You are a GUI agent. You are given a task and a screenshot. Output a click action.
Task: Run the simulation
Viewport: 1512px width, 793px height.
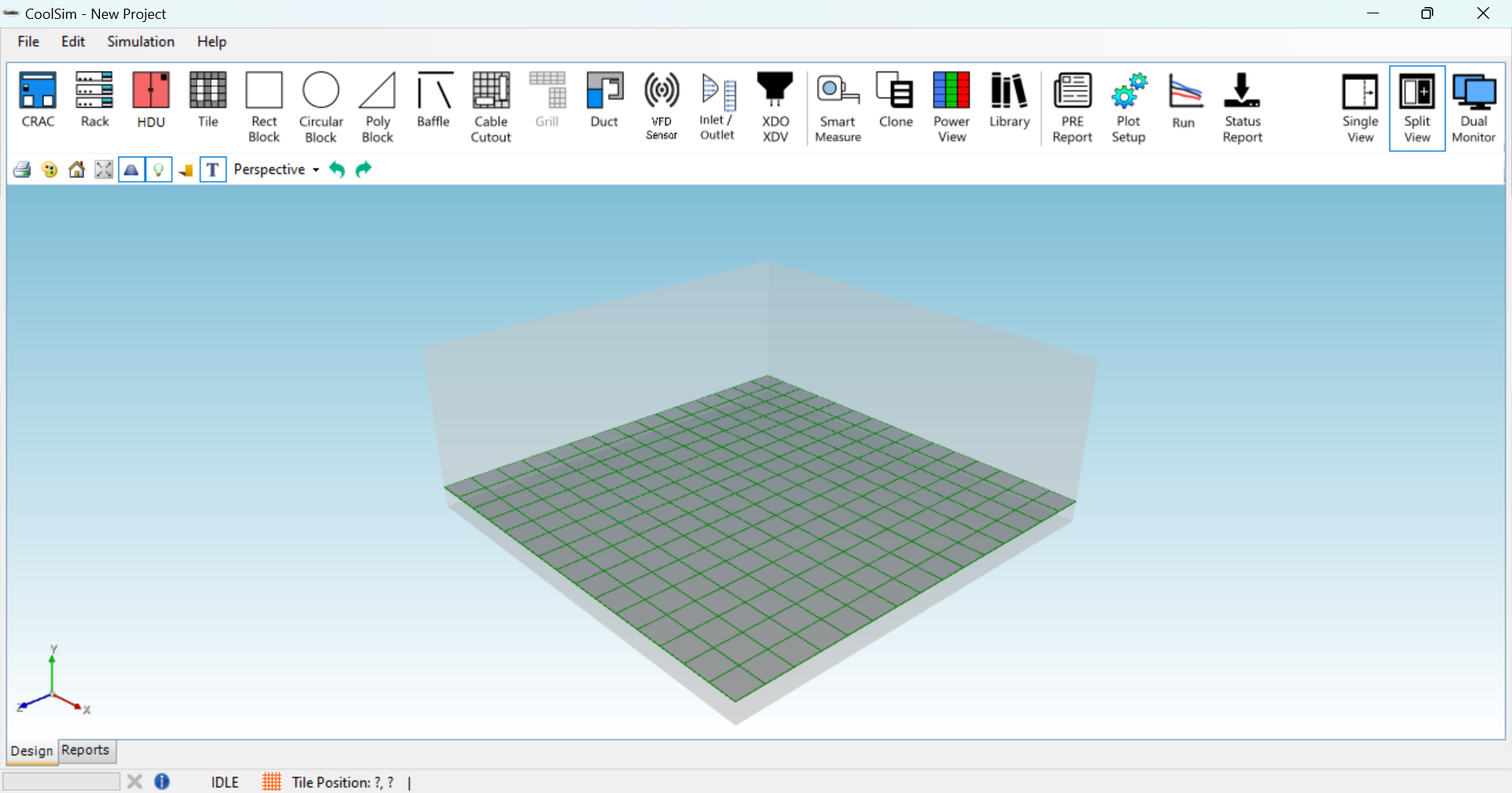pos(1184,102)
